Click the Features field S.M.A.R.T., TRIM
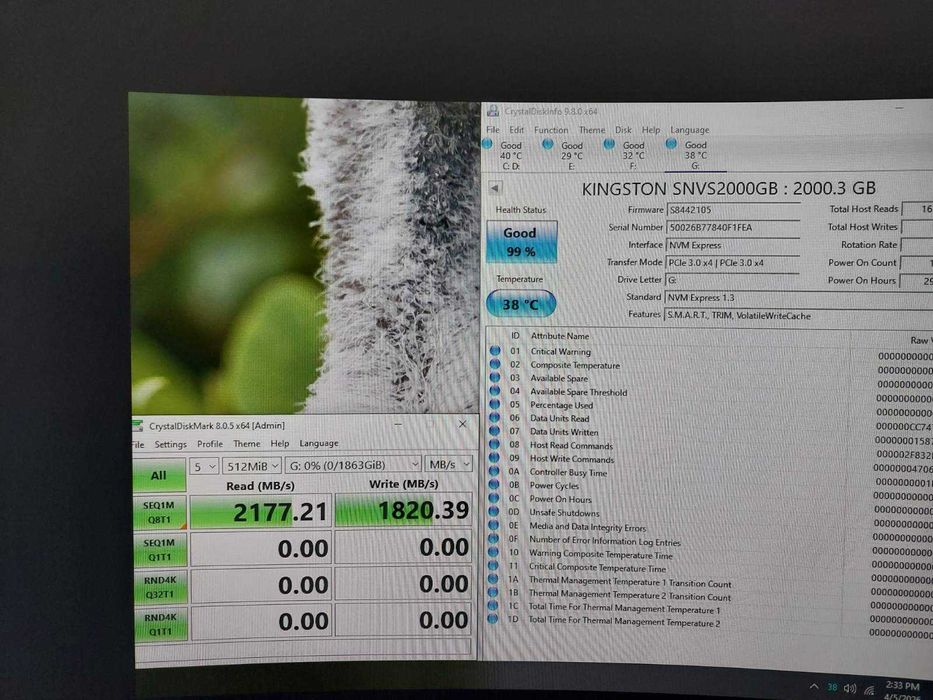This screenshot has height=700, width=933. pos(799,315)
